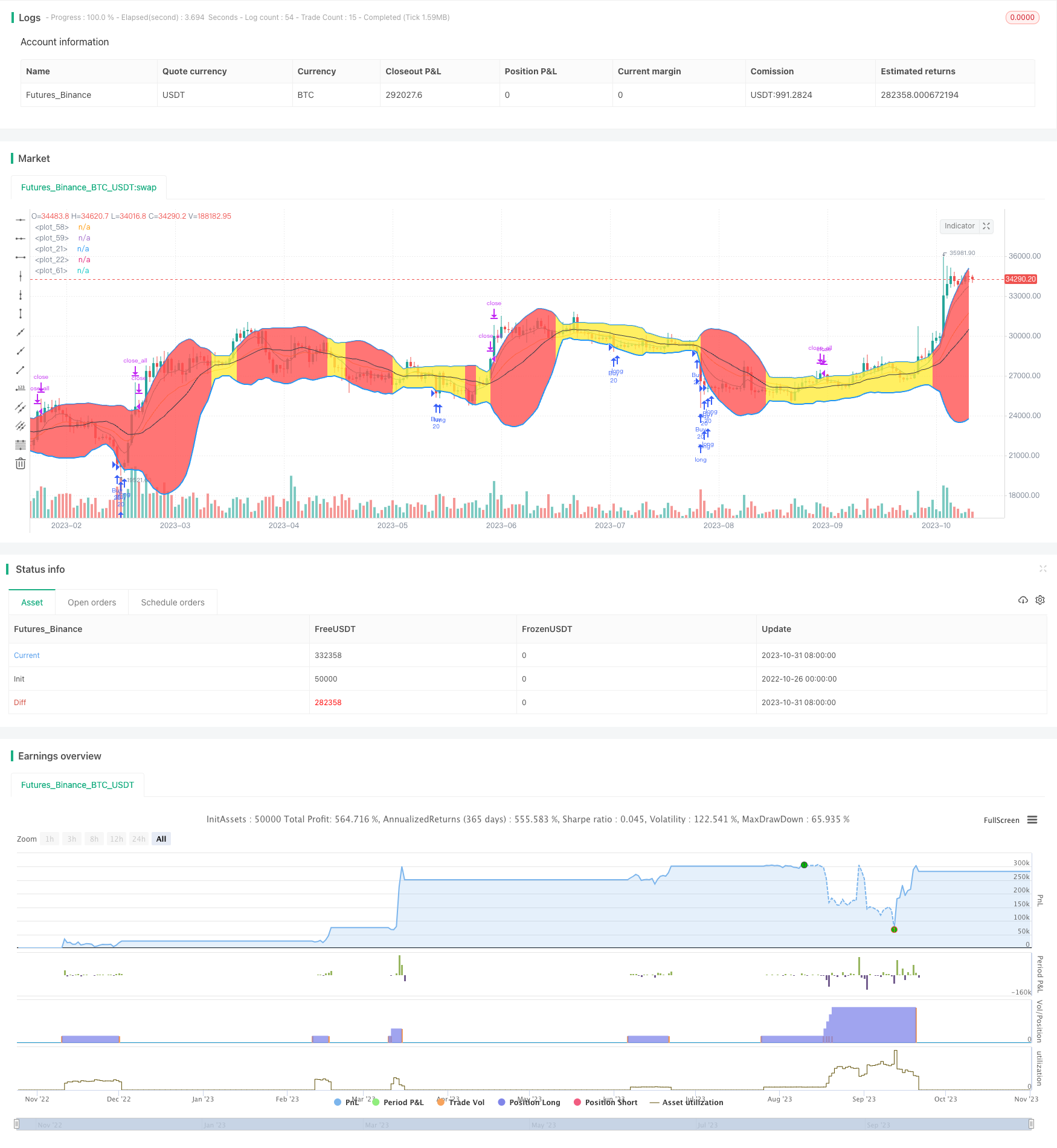The height and width of the screenshot is (1148, 1057).
Task: Click the expand icon next to Indicator
Action: tap(986, 226)
